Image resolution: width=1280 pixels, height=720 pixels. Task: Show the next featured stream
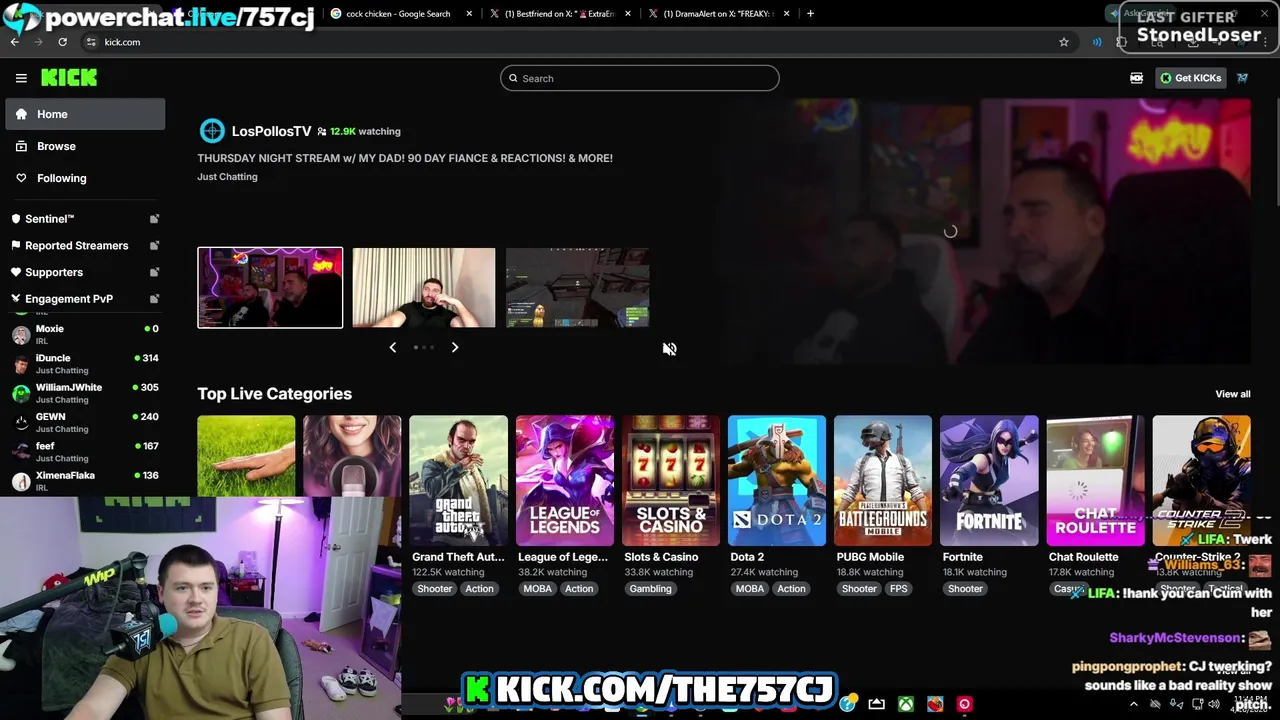coord(455,347)
